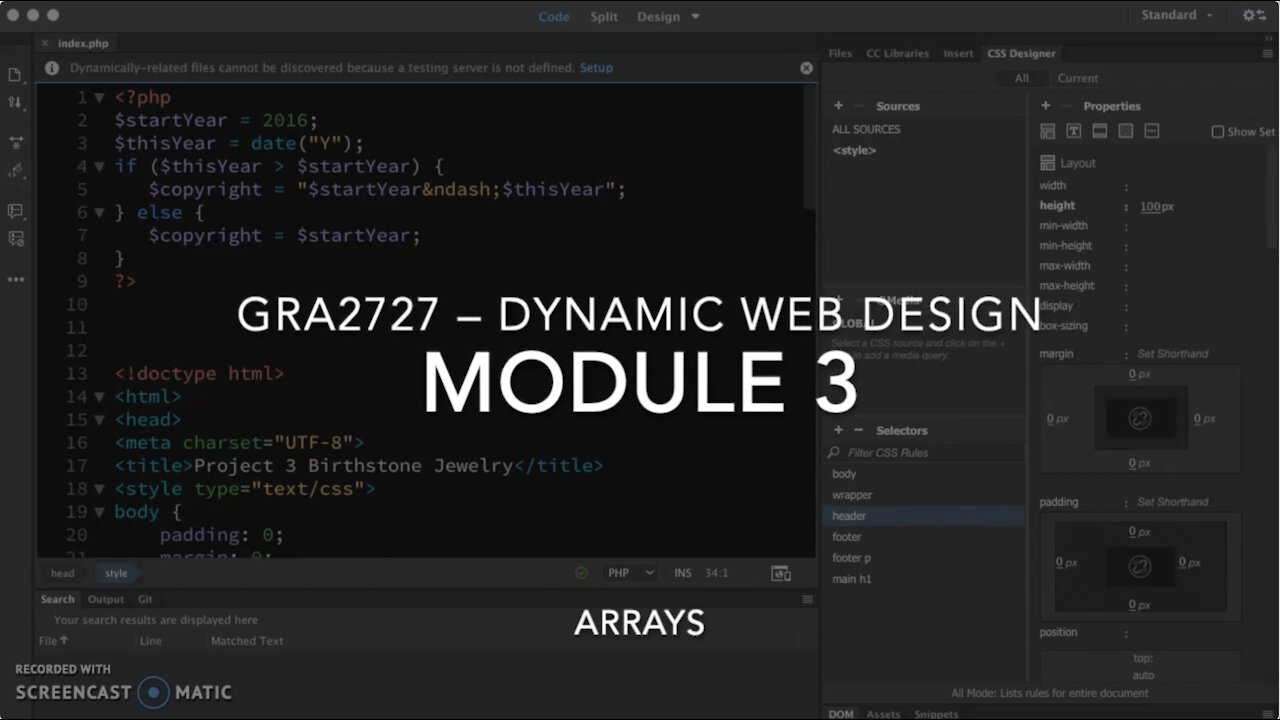Collapse the code fold arrow on line 19
This screenshot has width=1280, height=720.
pos(99,512)
